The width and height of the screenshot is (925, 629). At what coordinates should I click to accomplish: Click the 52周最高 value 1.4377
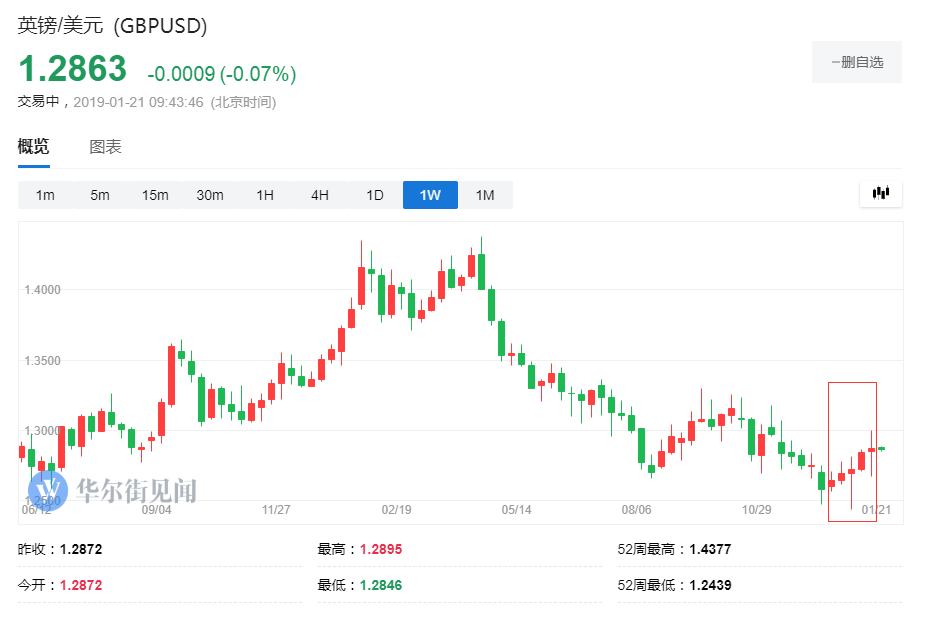710,549
